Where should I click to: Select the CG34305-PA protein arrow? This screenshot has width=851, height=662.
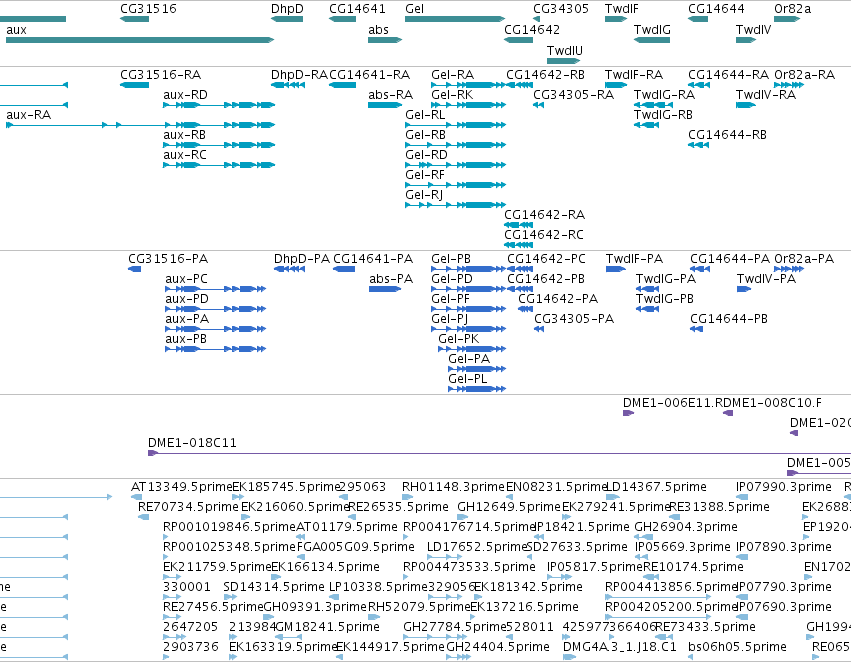click(x=539, y=329)
